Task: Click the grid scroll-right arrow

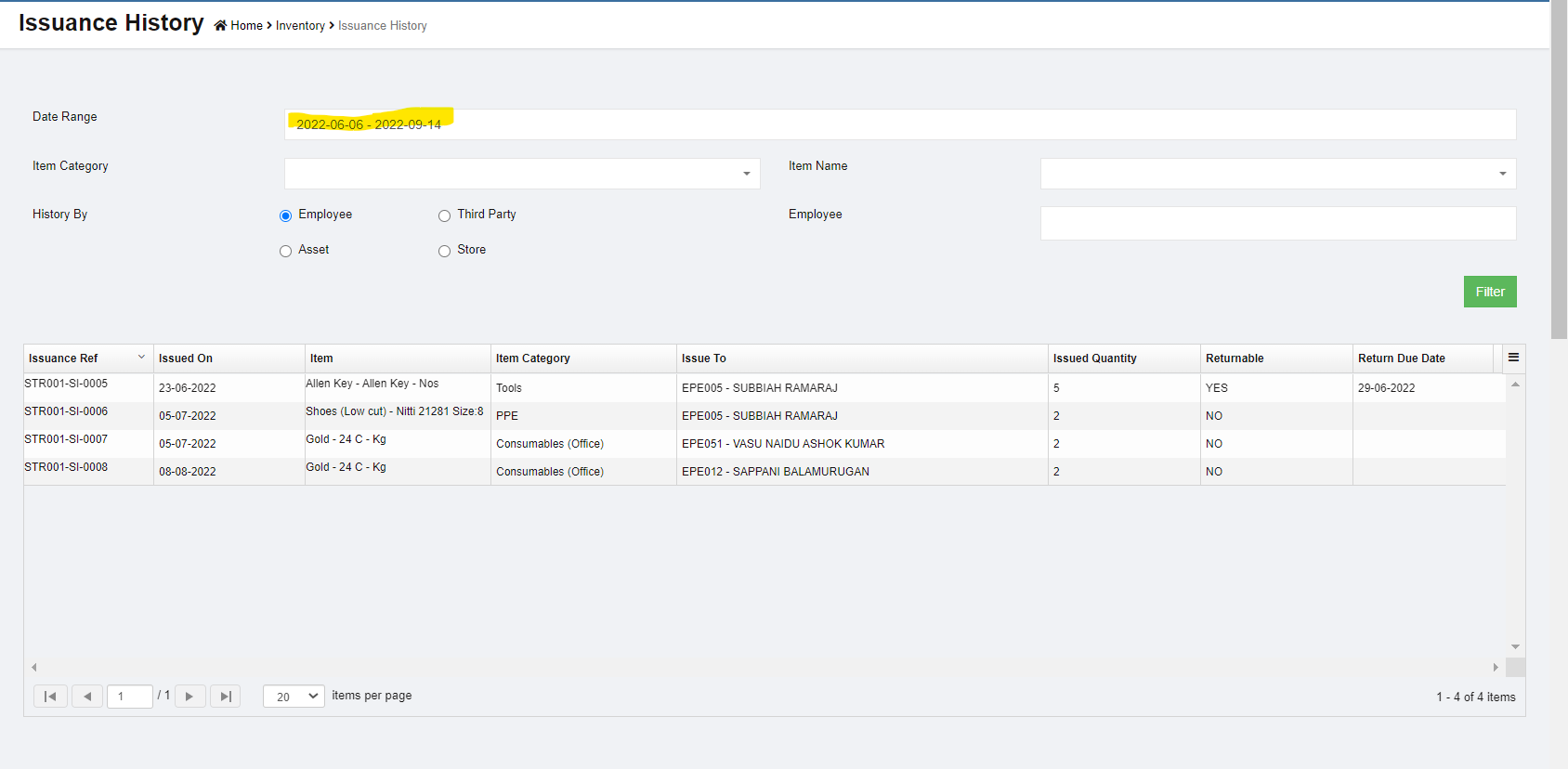Action: tap(1496, 667)
